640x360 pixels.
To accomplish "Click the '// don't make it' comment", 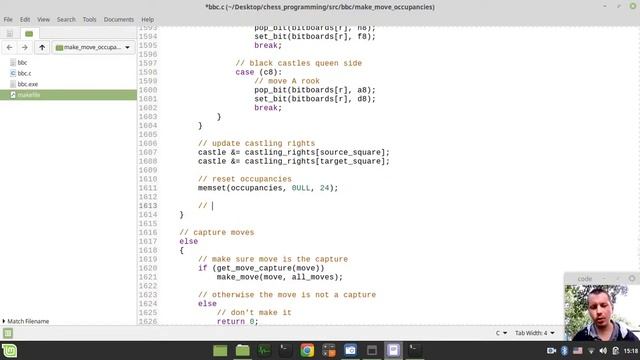I will [x=254, y=312].
